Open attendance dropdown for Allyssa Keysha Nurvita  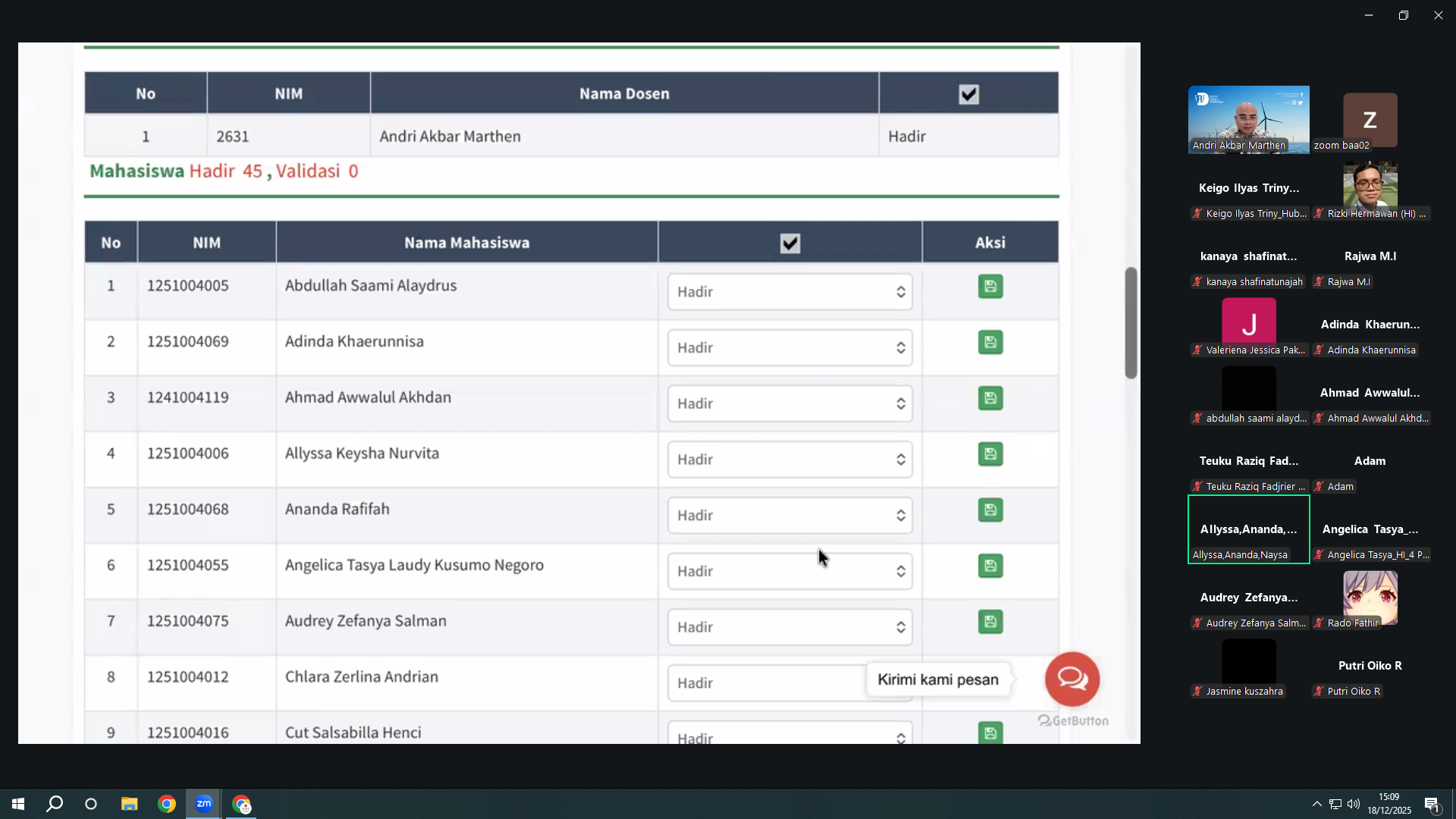[x=789, y=460]
